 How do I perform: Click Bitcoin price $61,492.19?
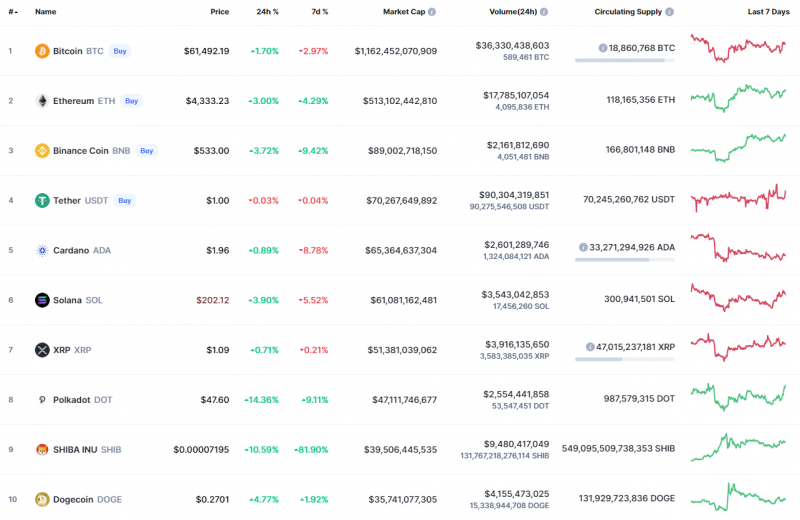[x=207, y=51]
